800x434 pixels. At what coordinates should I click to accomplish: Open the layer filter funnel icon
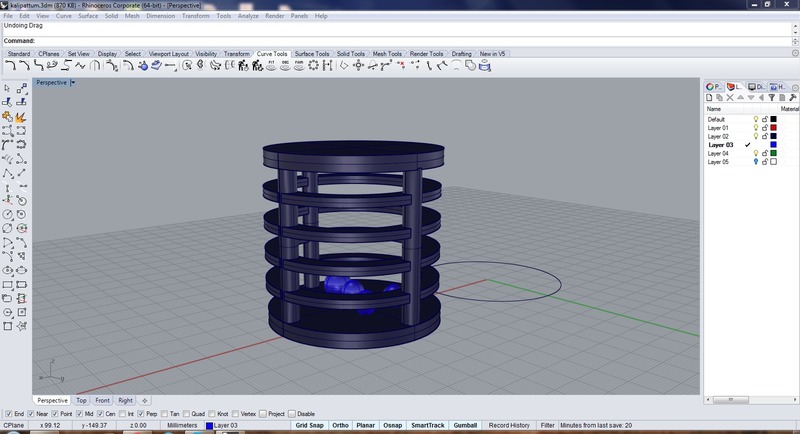point(771,97)
